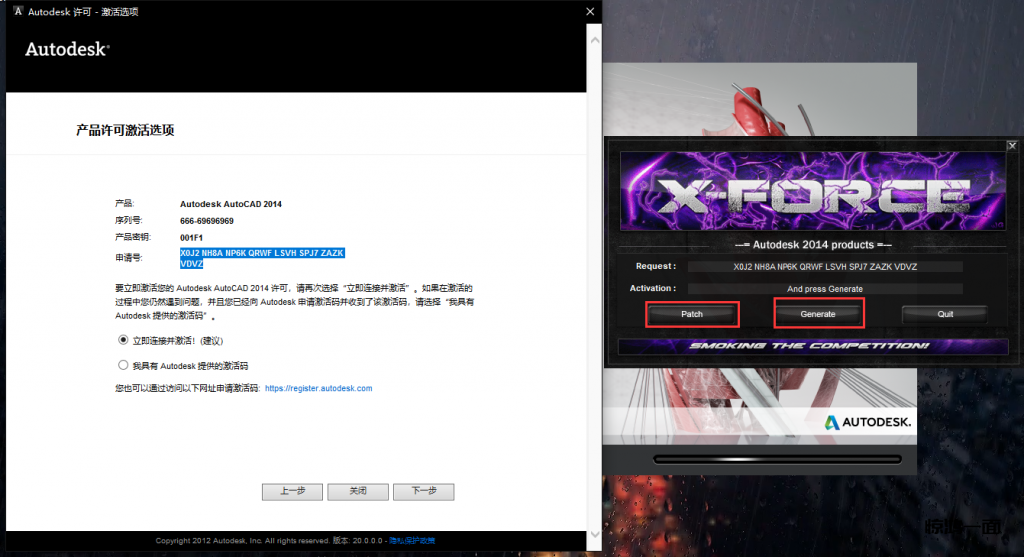
Task: Open the 隐私保护政策 privacy policy link
Action: [412, 541]
